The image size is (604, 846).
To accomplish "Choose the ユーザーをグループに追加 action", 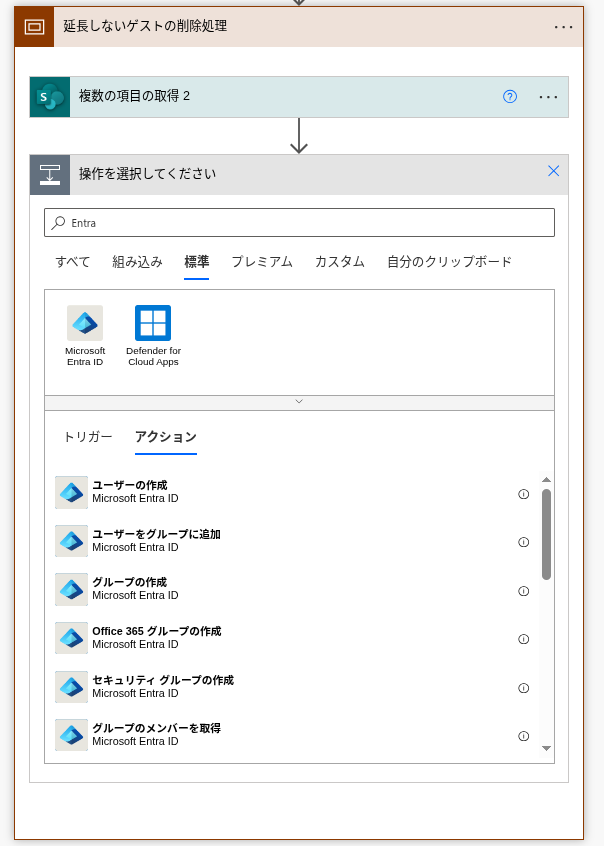I will tap(291, 541).
